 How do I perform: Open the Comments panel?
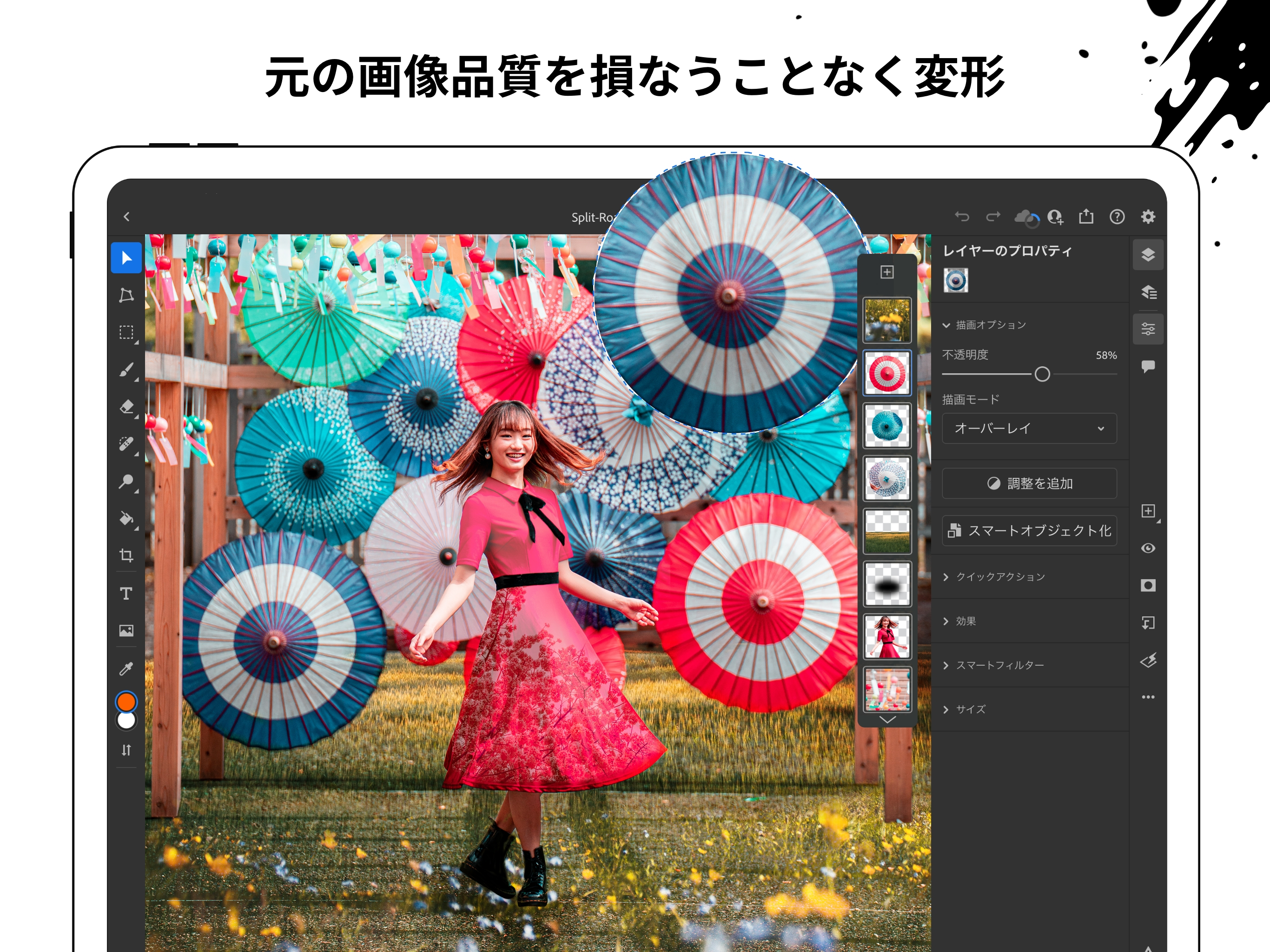[x=1148, y=366]
